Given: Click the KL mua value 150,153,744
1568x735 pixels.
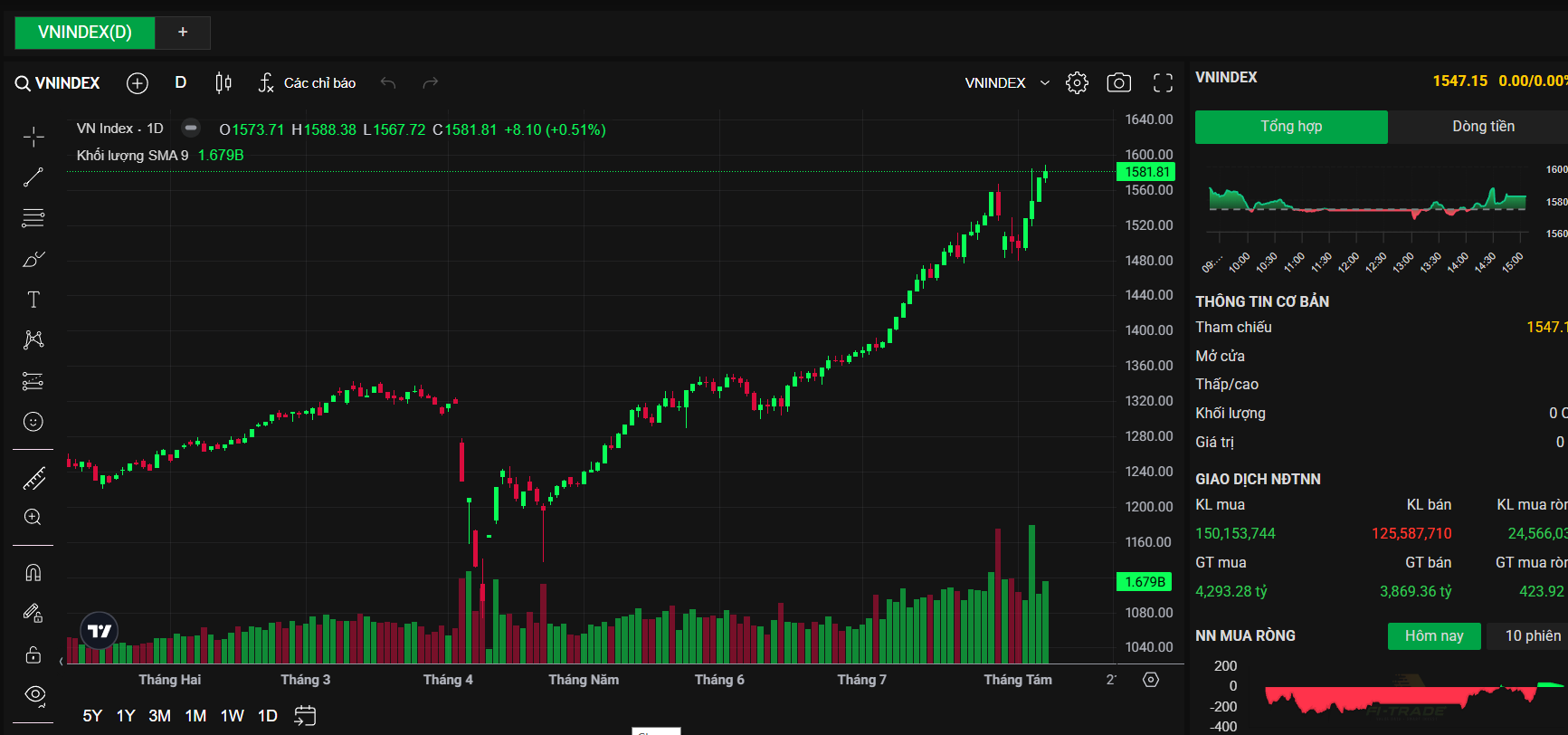Looking at the screenshot, I should click(x=1235, y=534).
